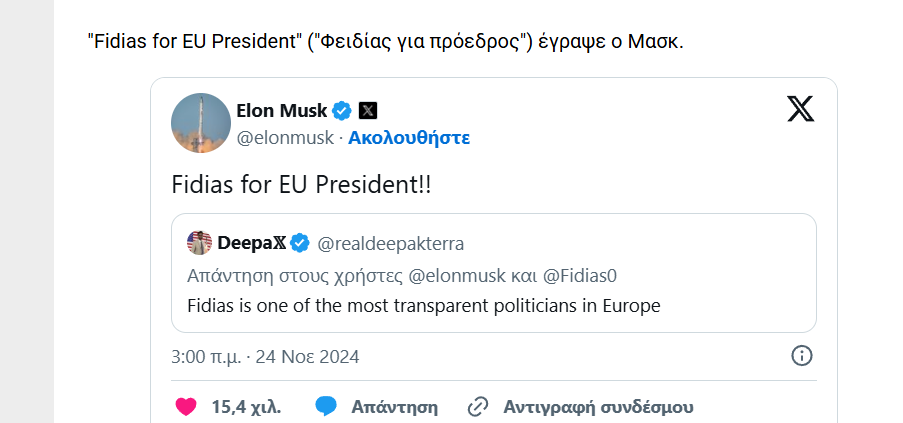
Task: Click the info circle icon beside timestamp
Action: pos(801,356)
